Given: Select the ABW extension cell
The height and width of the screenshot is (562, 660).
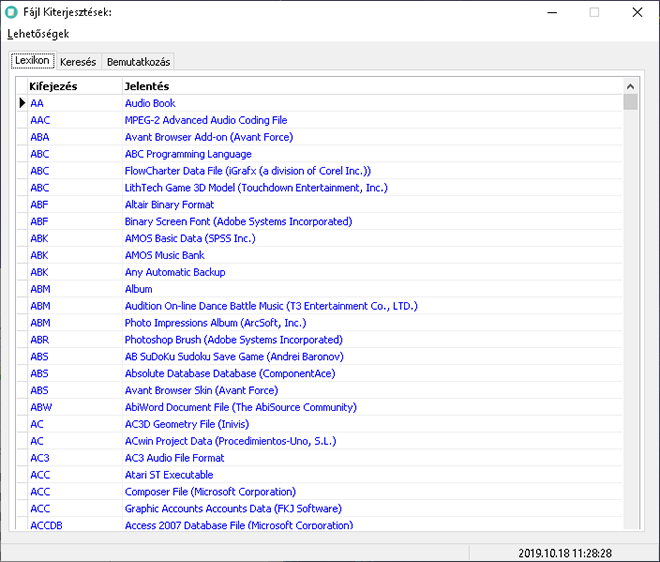Looking at the screenshot, I should (x=75, y=408).
